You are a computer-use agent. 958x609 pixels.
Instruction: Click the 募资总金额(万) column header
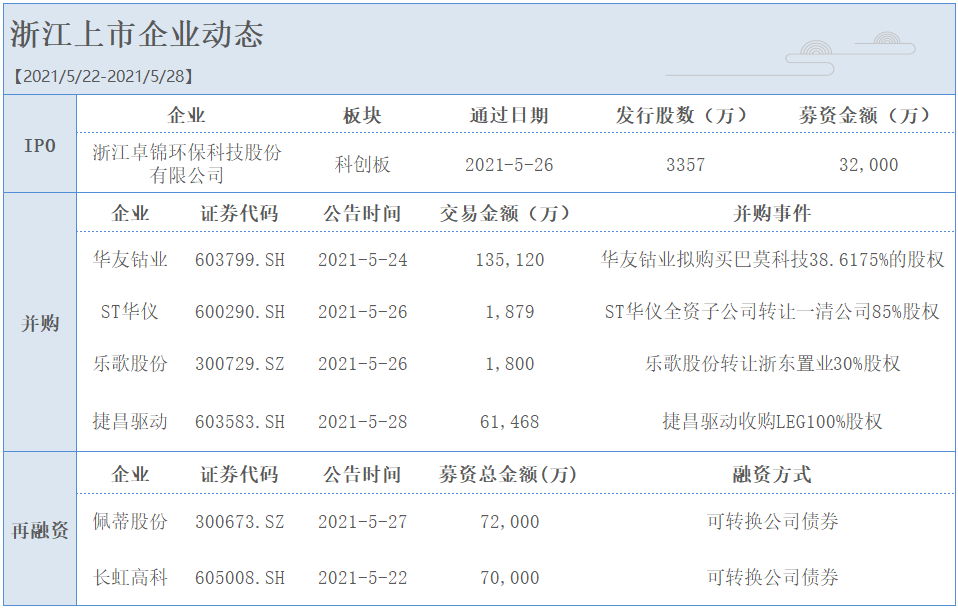point(508,474)
